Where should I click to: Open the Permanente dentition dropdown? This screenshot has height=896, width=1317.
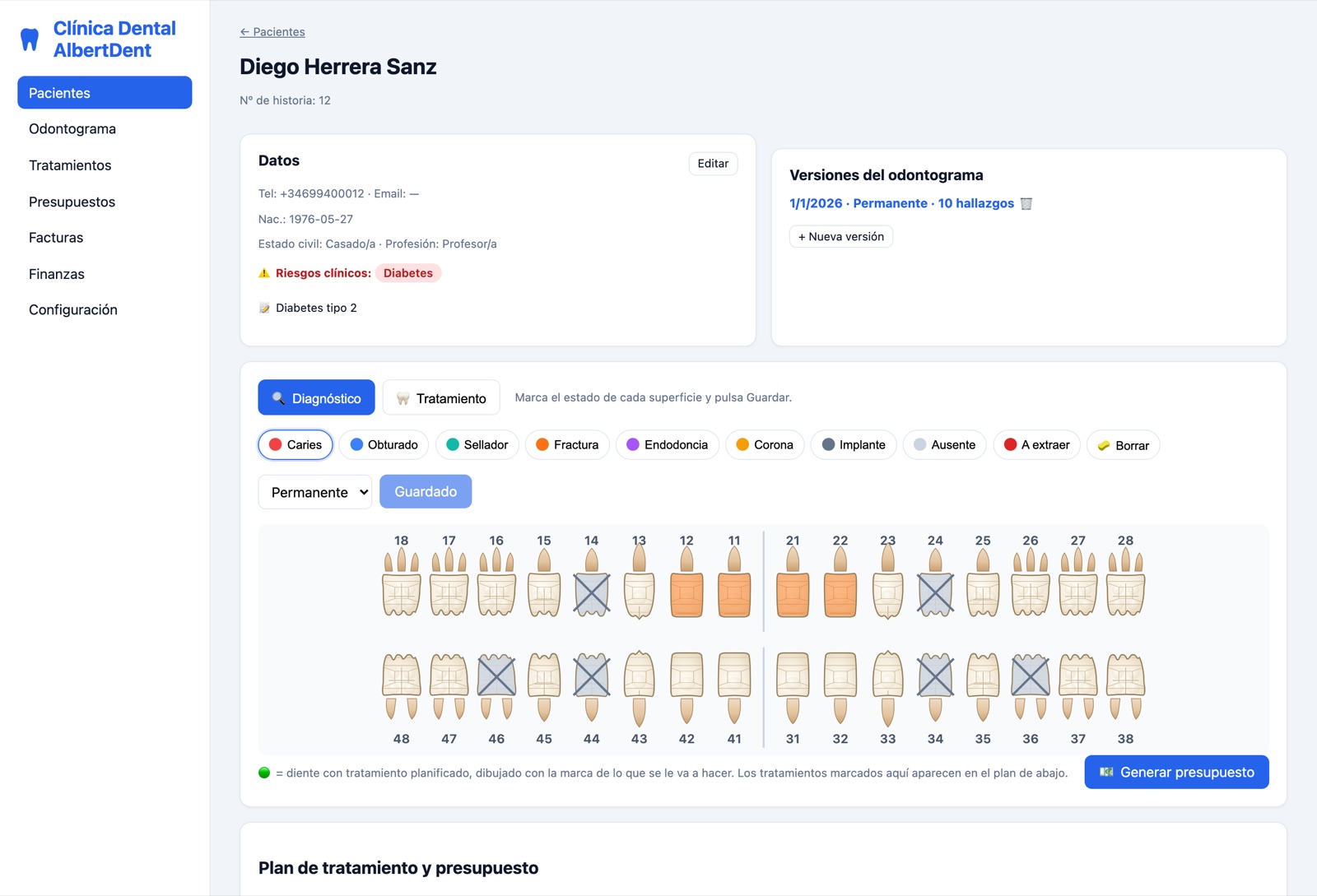315,492
